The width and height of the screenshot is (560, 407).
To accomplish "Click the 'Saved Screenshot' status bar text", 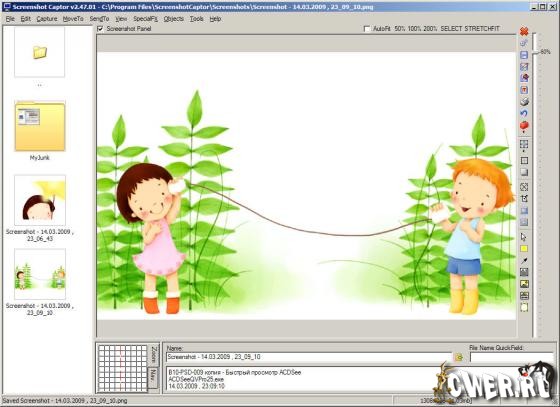I will (x=65, y=401).
